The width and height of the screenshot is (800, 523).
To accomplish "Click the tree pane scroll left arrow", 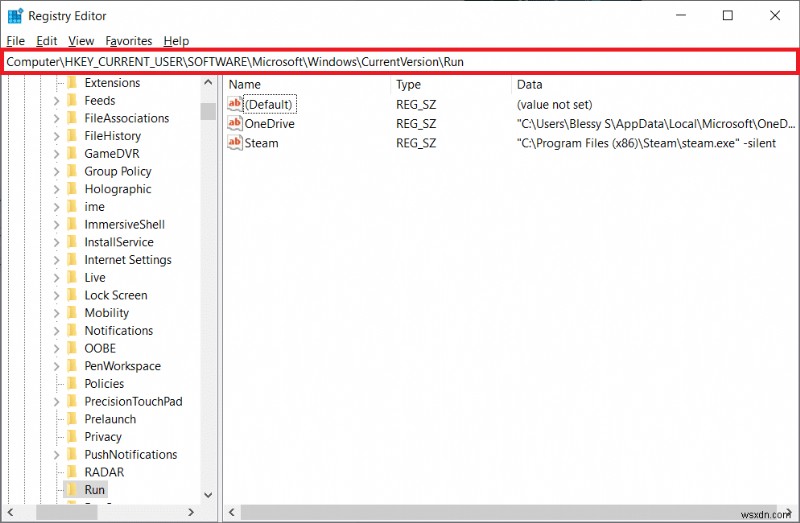I will coord(10,512).
